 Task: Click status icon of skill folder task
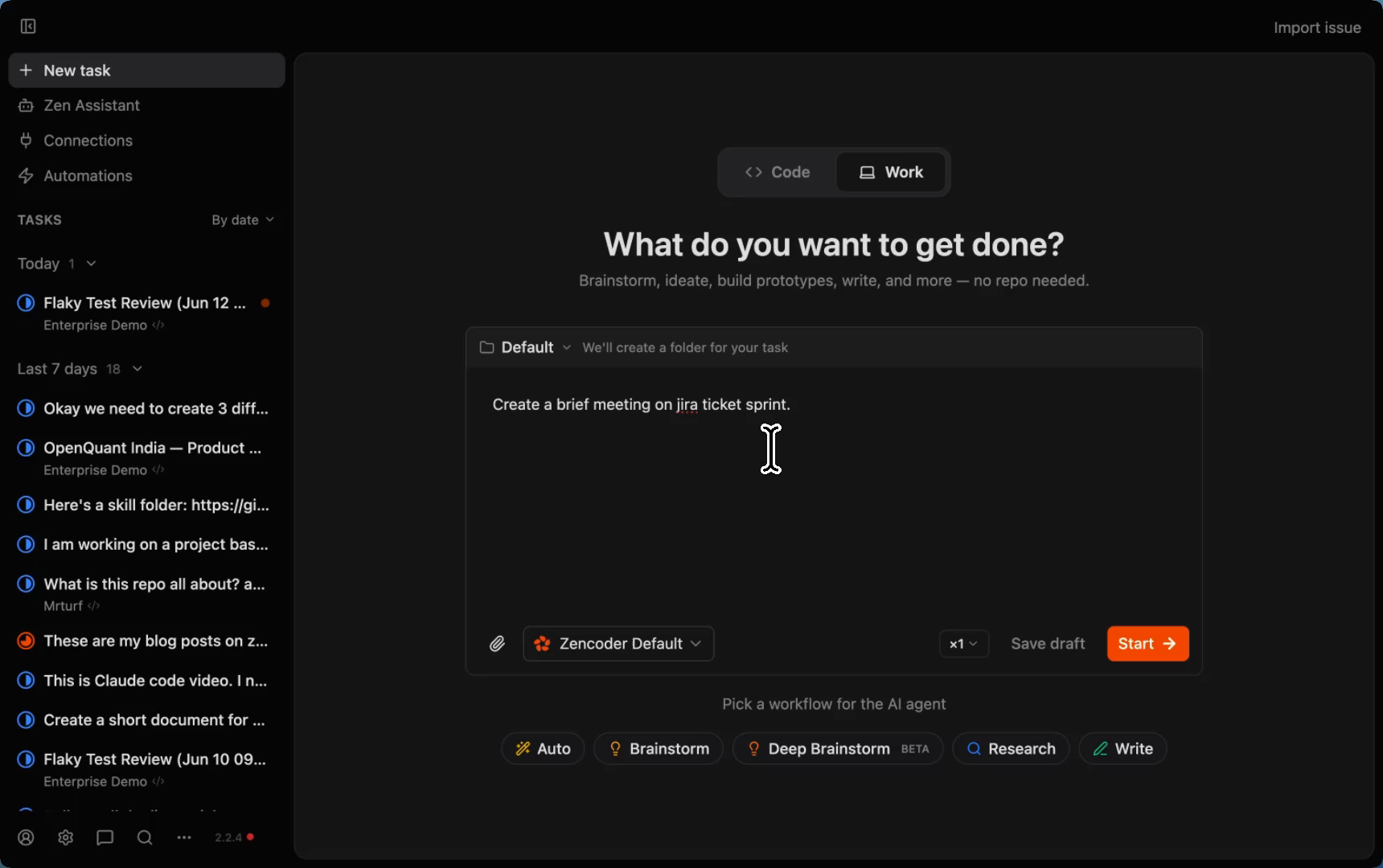point(26,505)
